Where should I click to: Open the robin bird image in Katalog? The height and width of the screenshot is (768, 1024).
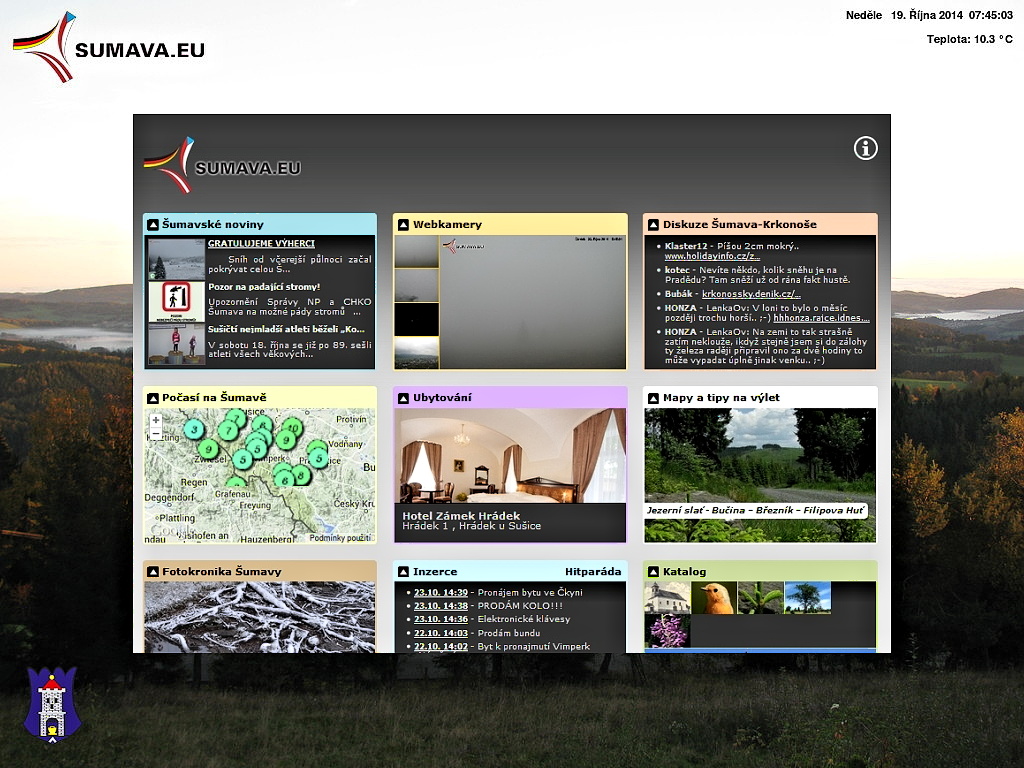[x=714, y=598]
